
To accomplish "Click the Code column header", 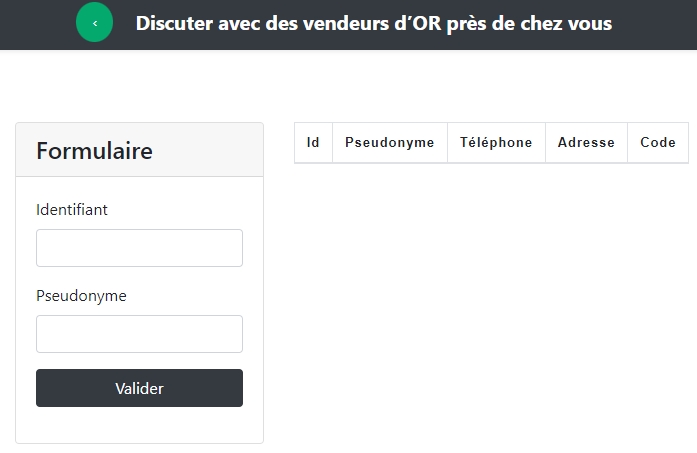I will 658,143.
